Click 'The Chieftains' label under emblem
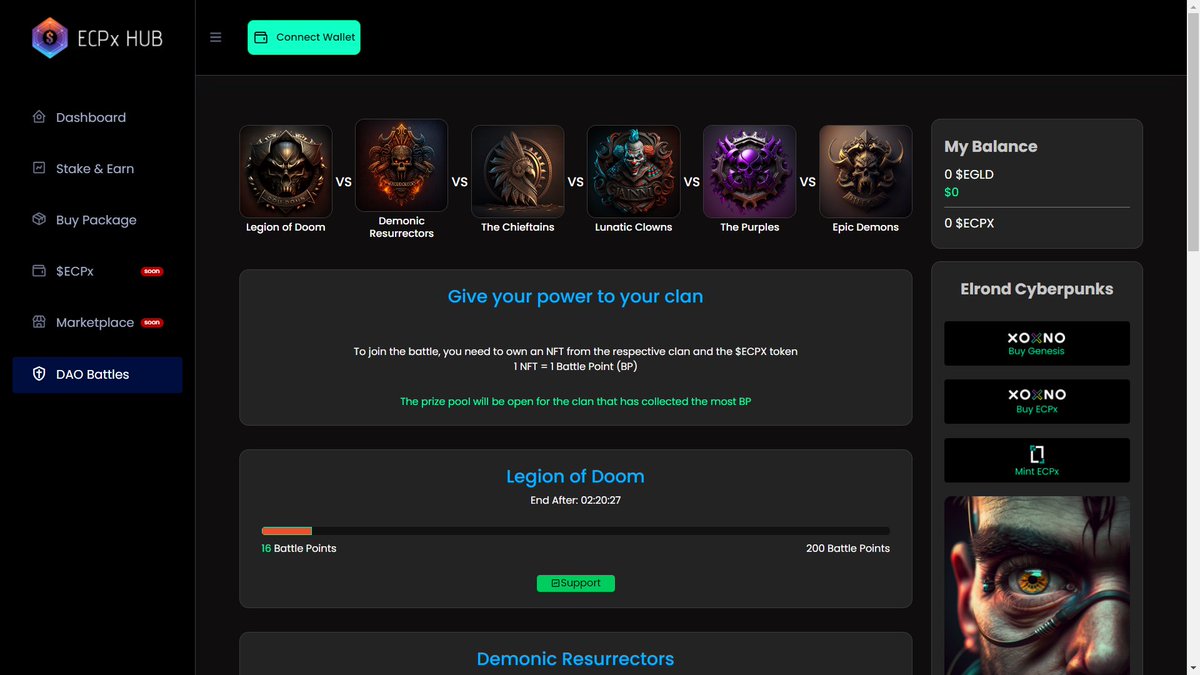 click(x=518, y=227)
